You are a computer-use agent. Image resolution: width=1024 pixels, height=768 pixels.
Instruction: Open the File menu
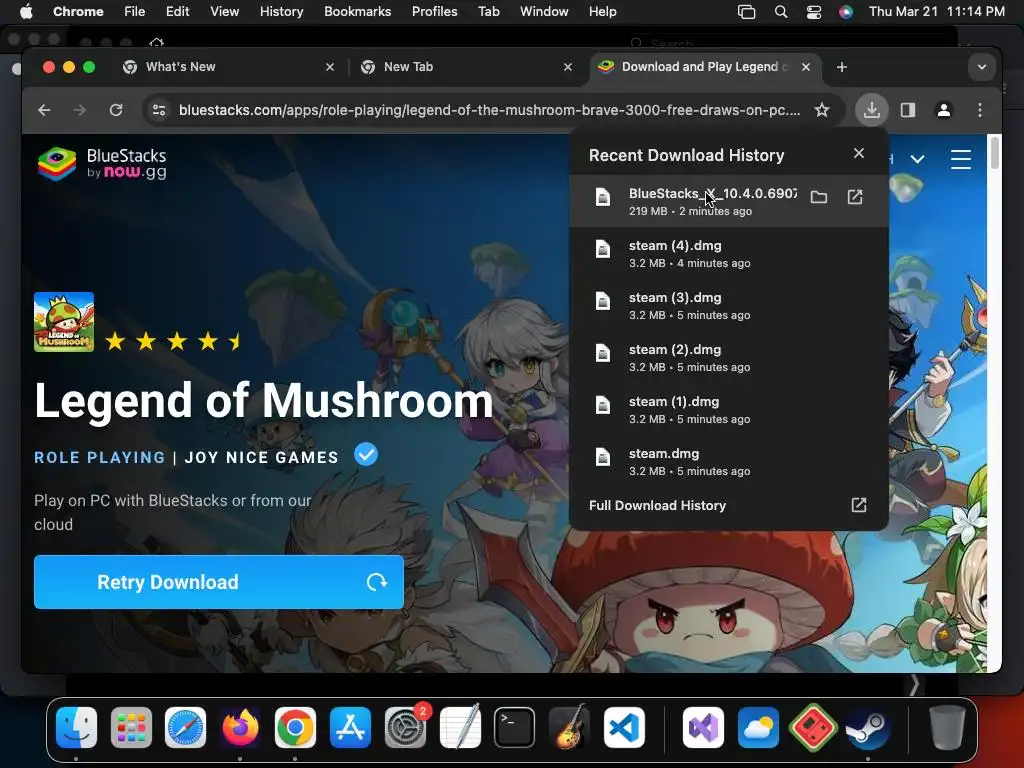pyautogui.click(x=135, y=11)
